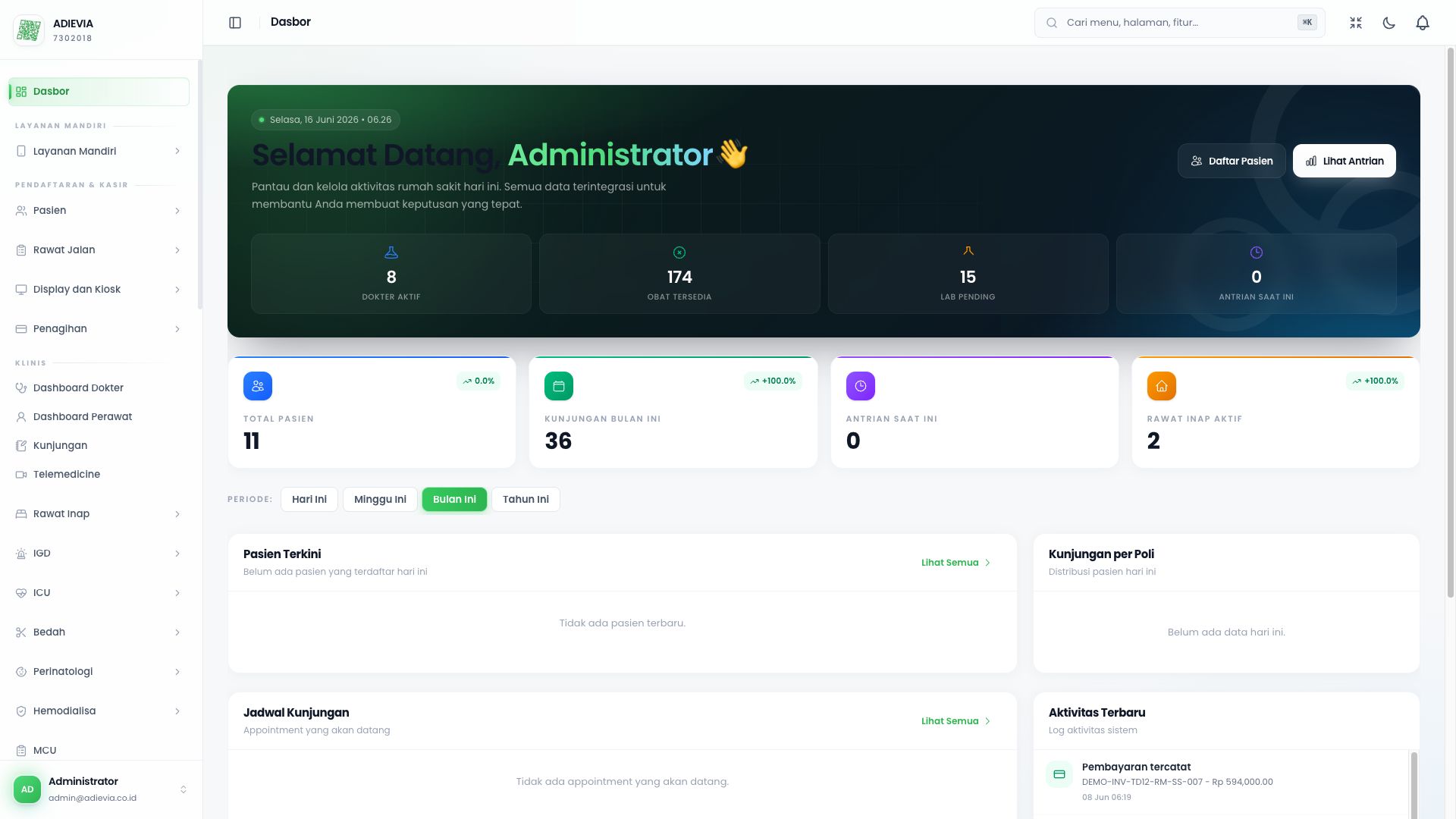Click the sidebar vertical scrollbar

tap(200, 184)
